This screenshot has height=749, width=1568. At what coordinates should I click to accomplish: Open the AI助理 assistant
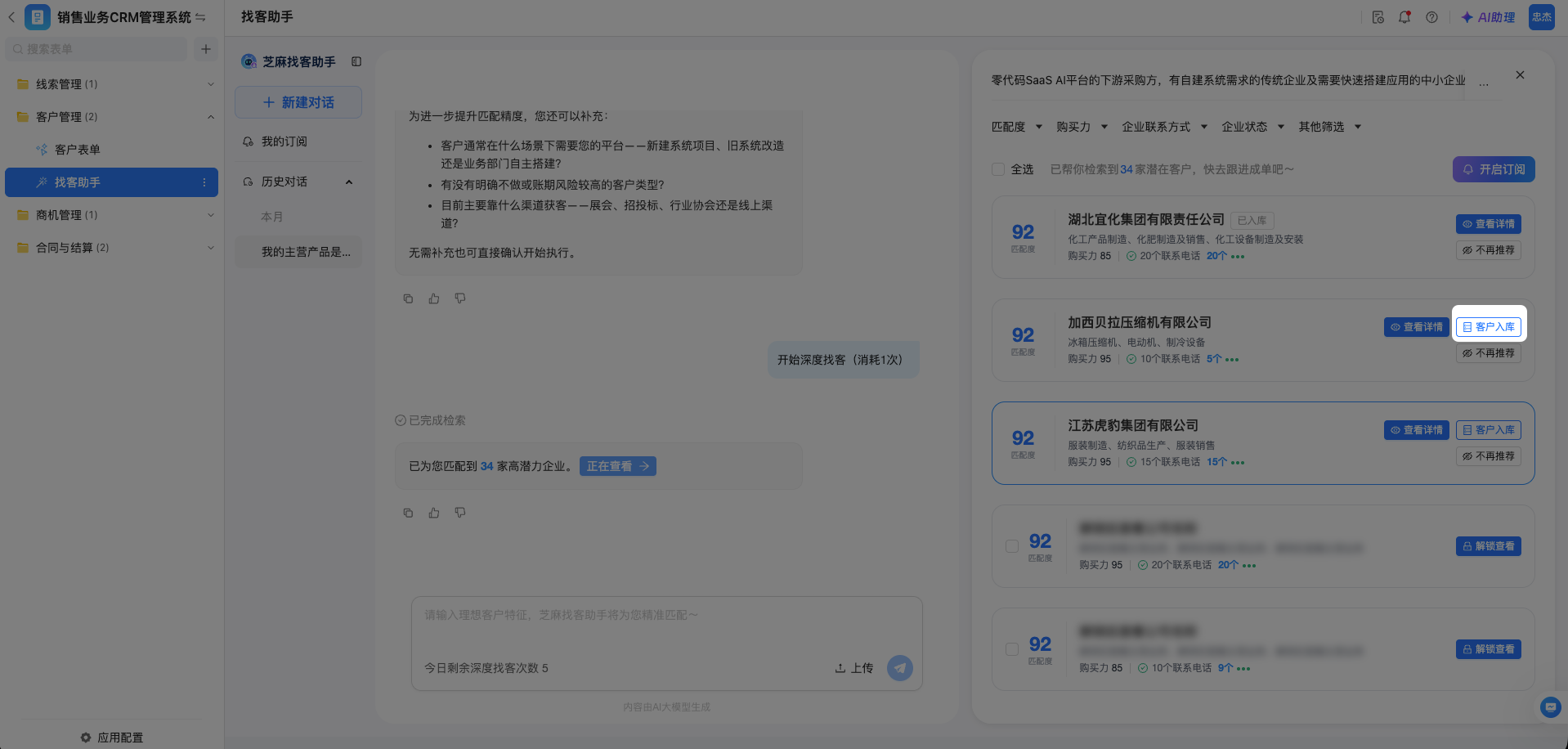[x=1488, y=17]
